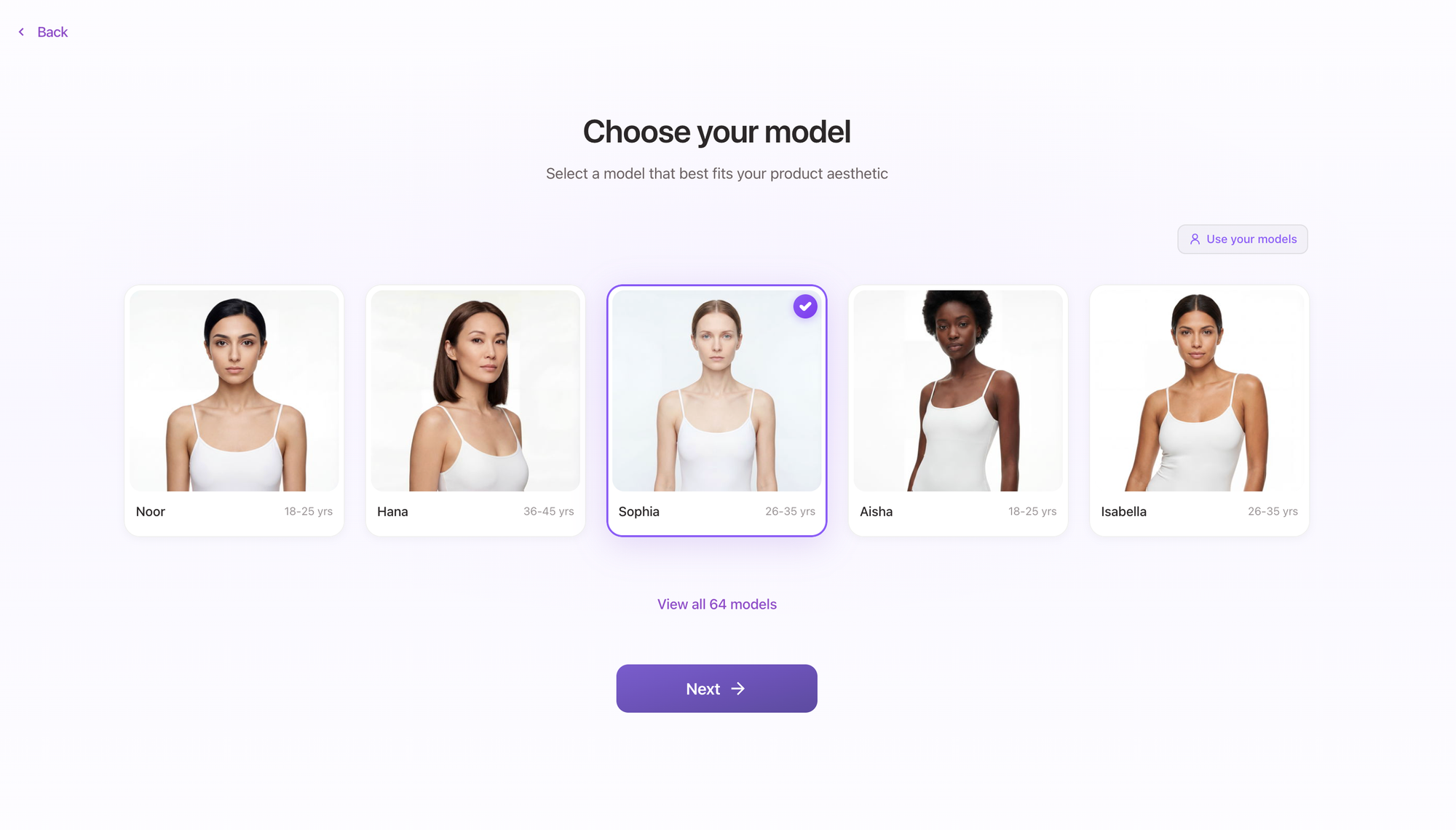
Task: Uncheck the purple checkmark on Sophia
Action: tap(805, 307)
